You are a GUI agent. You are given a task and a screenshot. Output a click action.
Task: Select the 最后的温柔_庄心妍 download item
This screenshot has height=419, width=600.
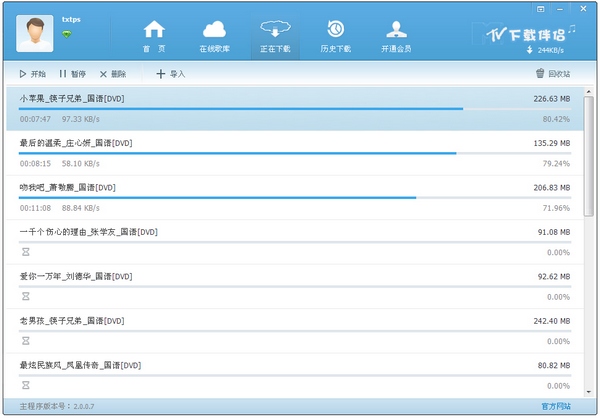(295, 153)
